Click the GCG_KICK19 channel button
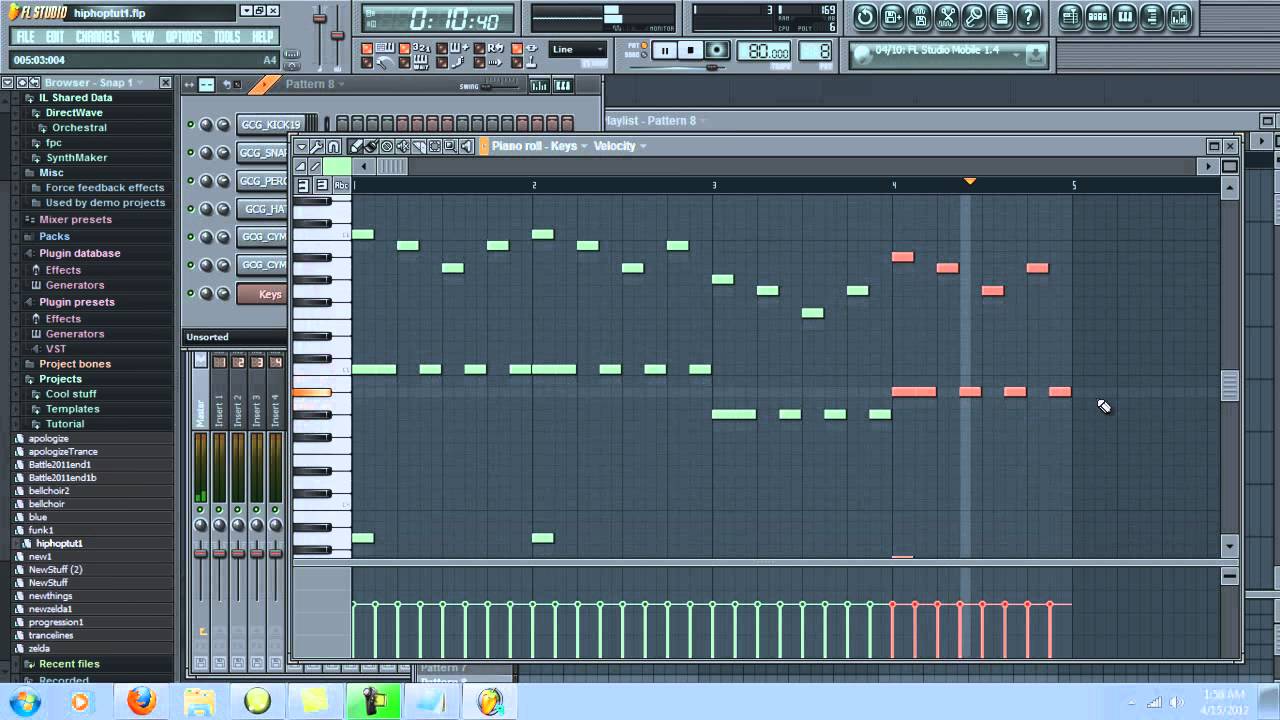 pos(270,125)
